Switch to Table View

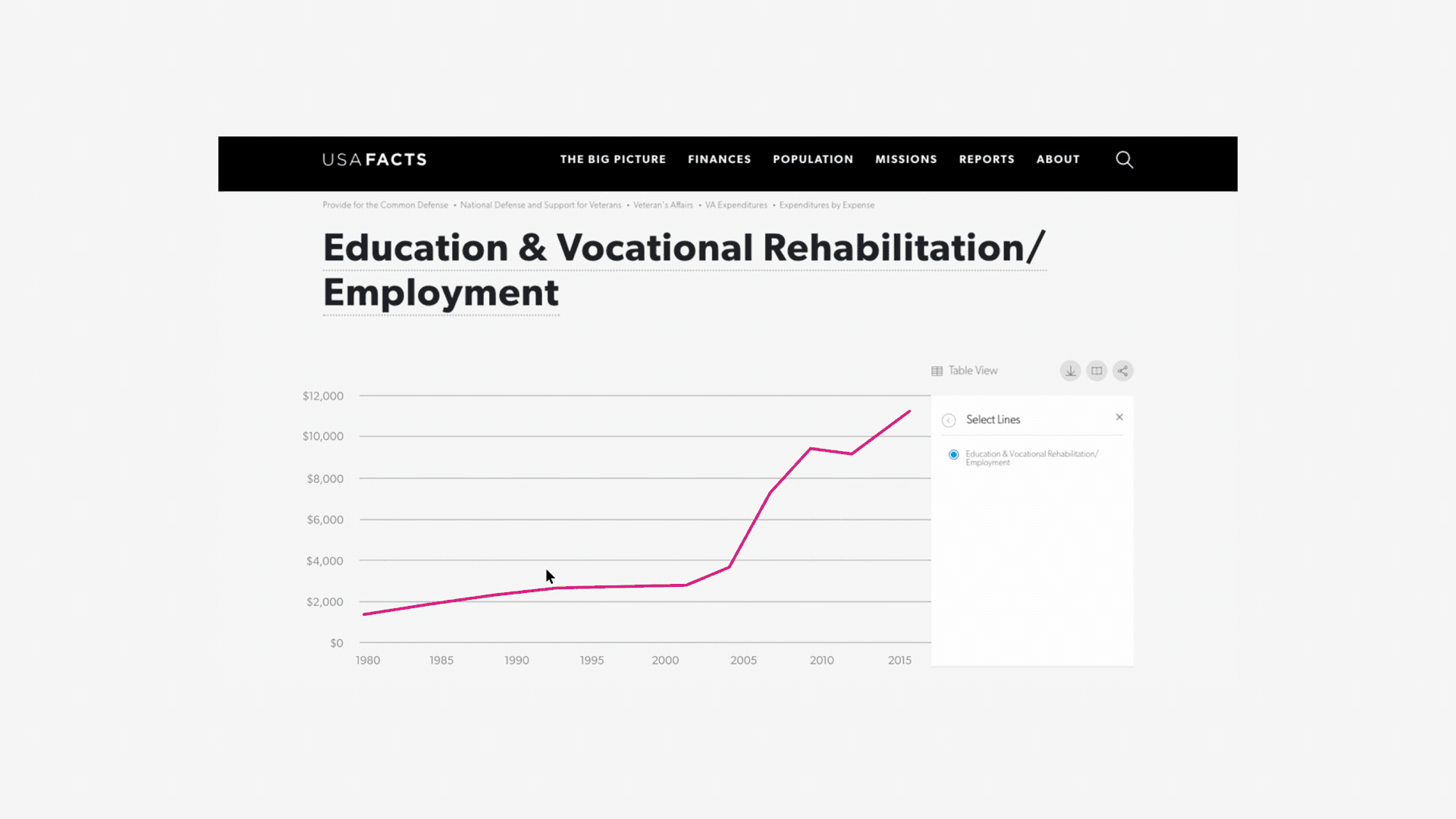pos(965,371)
